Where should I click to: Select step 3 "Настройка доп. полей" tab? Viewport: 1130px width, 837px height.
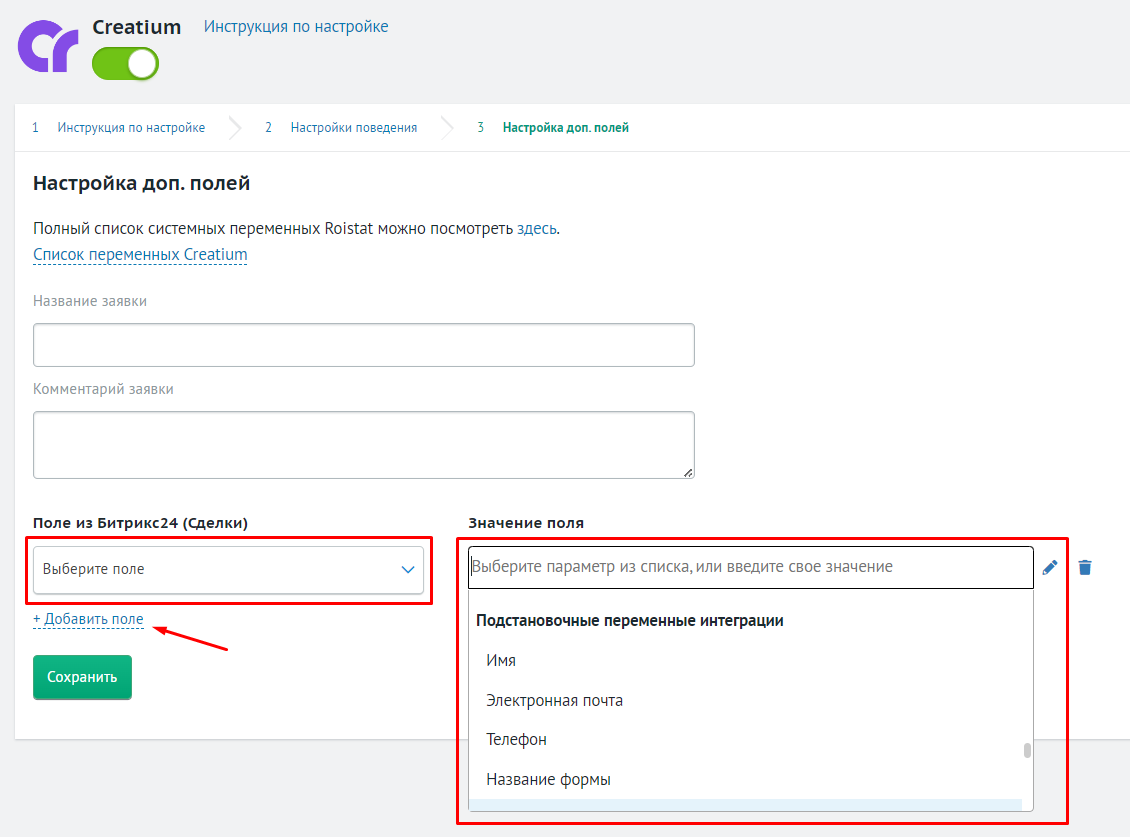coord(565,128)
